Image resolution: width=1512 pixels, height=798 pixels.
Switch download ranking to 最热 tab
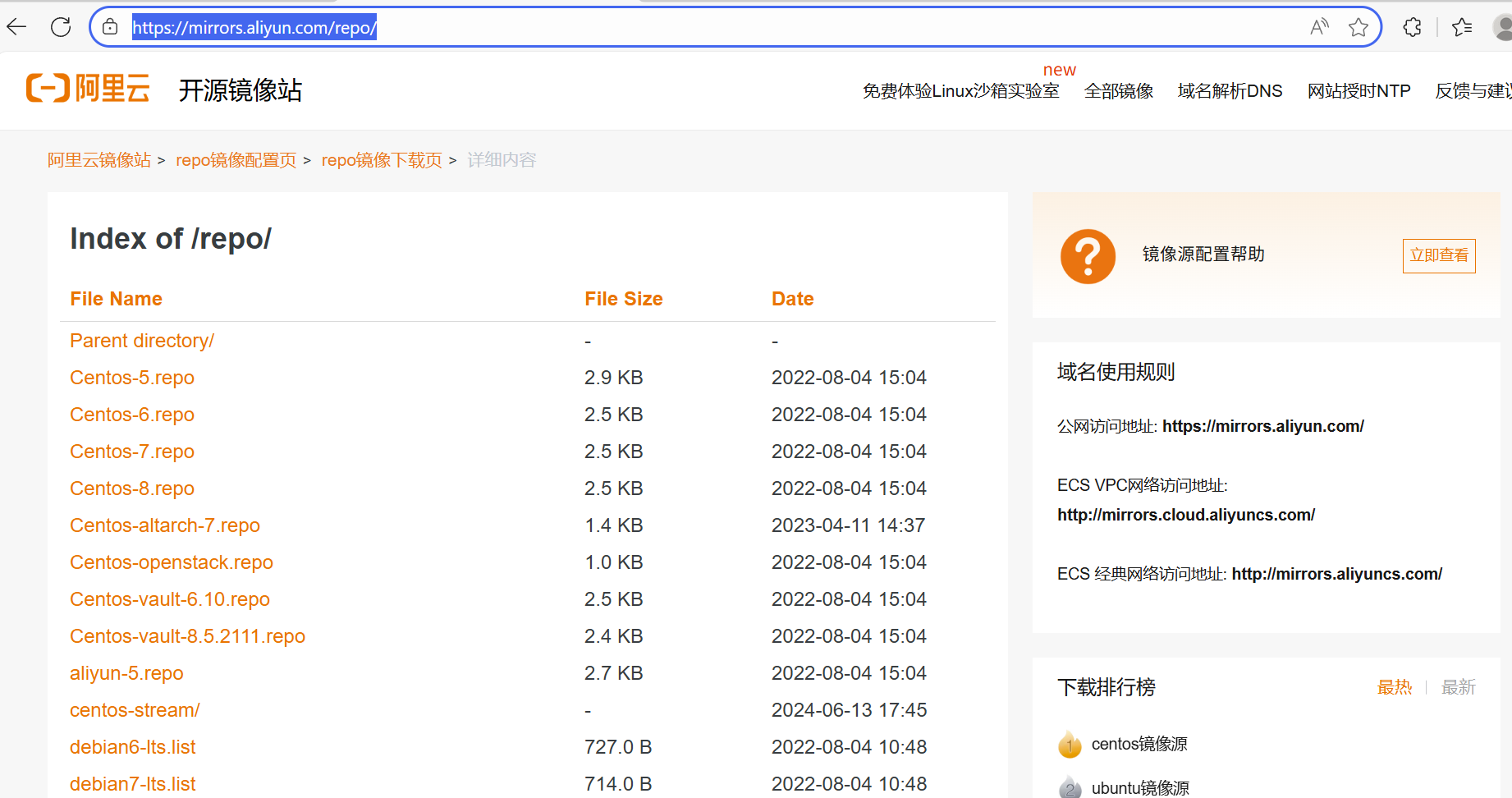click(x=1395, y=687)
